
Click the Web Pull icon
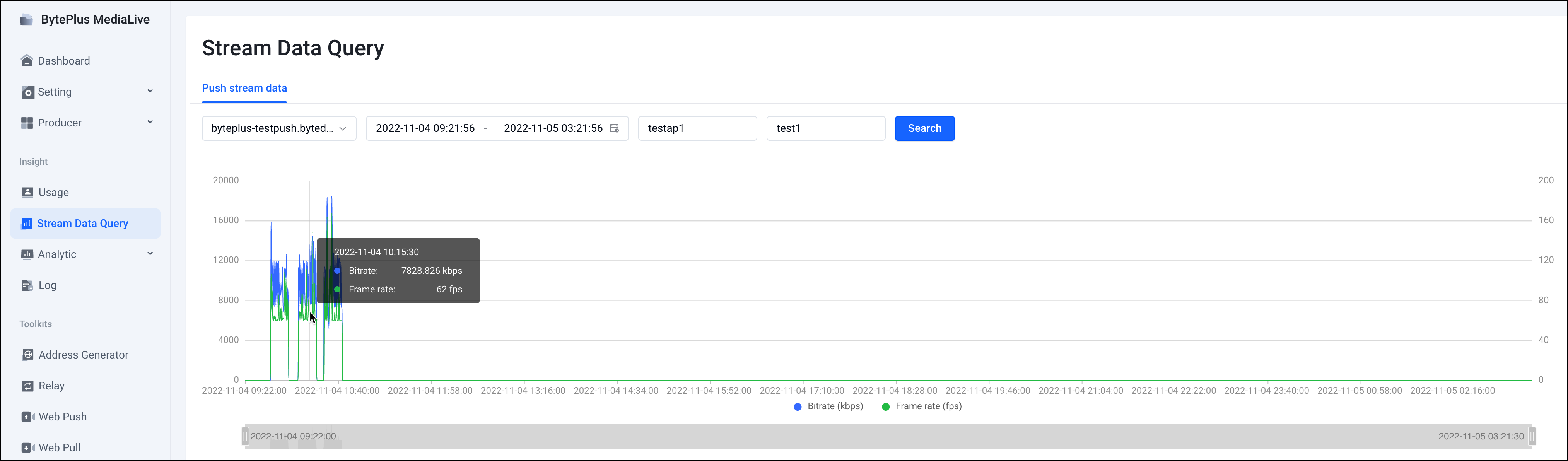[x=27, y=447]
